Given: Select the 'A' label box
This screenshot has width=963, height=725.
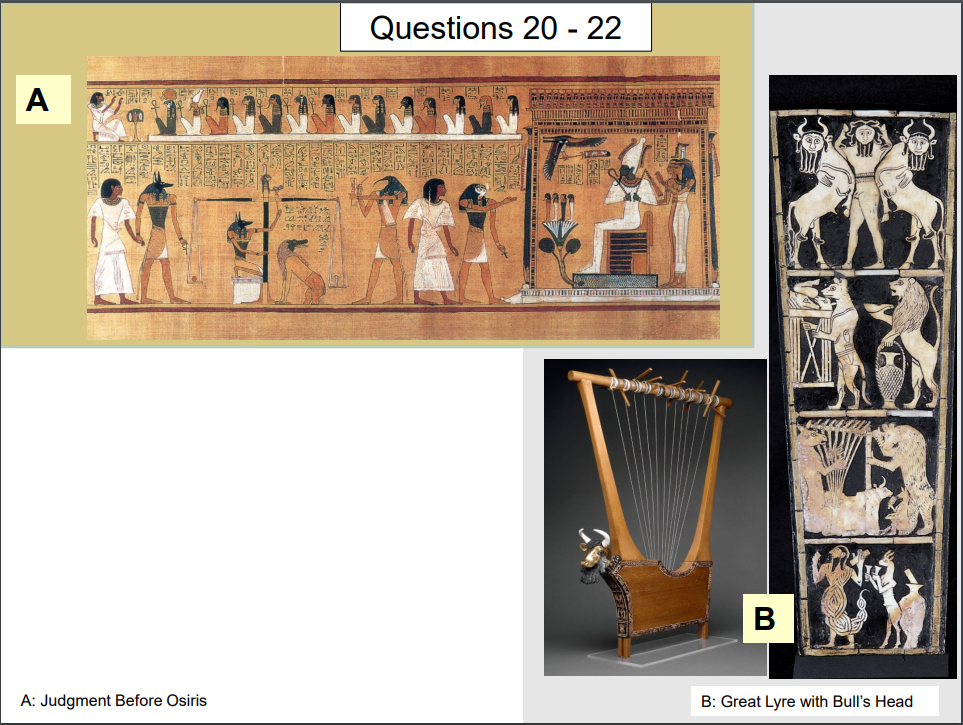Looking at the screenshot, I should point(43,100).
